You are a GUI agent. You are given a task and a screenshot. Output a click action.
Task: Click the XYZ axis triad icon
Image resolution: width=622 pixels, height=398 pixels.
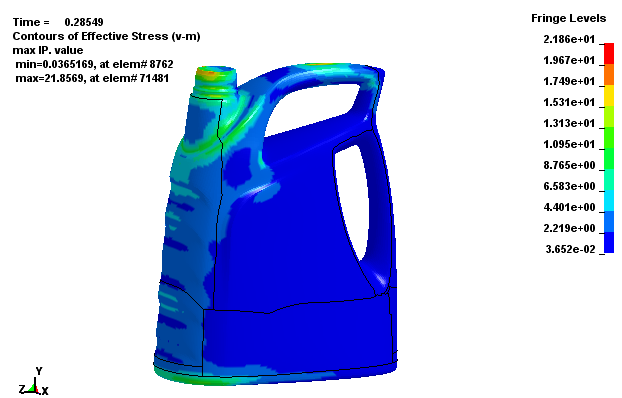[34, 383]
